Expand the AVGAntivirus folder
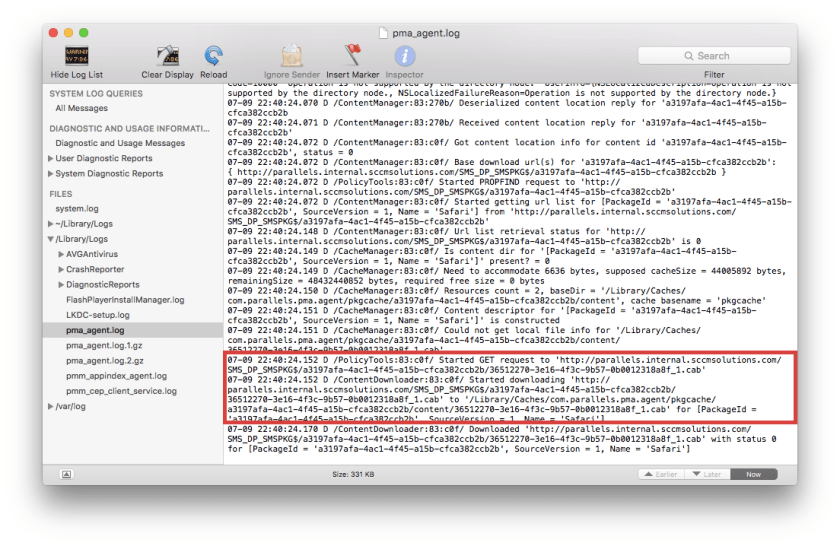840x546 pixels. 61,255
